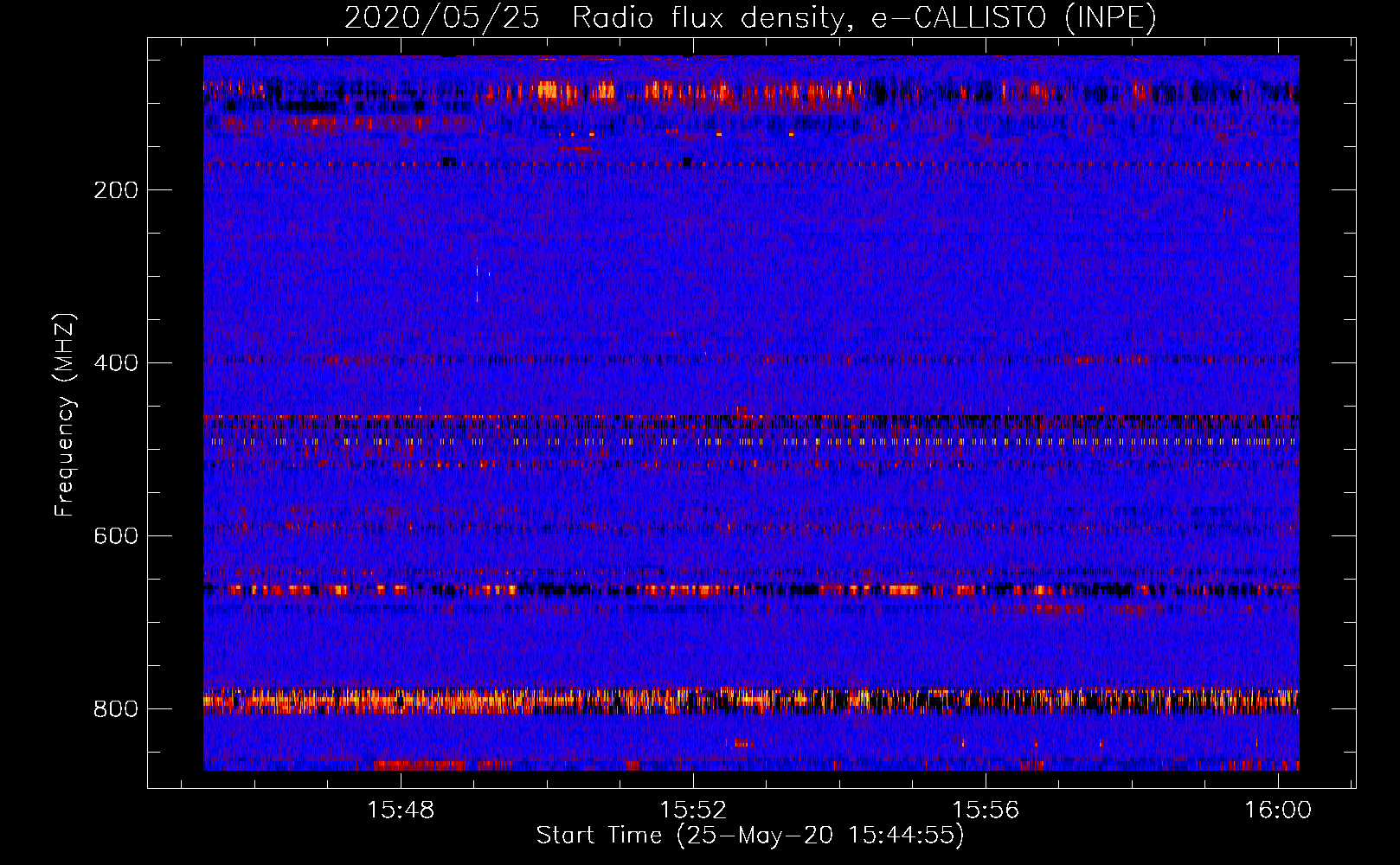
Task: Click the '15:48' time axis label
Action: pyautogui.click(x=401, y=810)
